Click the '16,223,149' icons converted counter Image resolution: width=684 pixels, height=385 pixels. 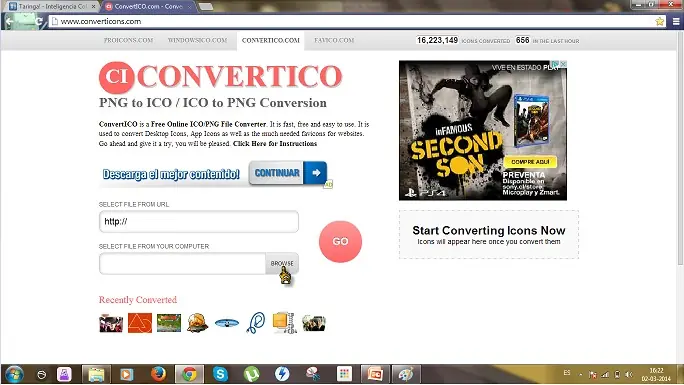[x=437, y=40]
